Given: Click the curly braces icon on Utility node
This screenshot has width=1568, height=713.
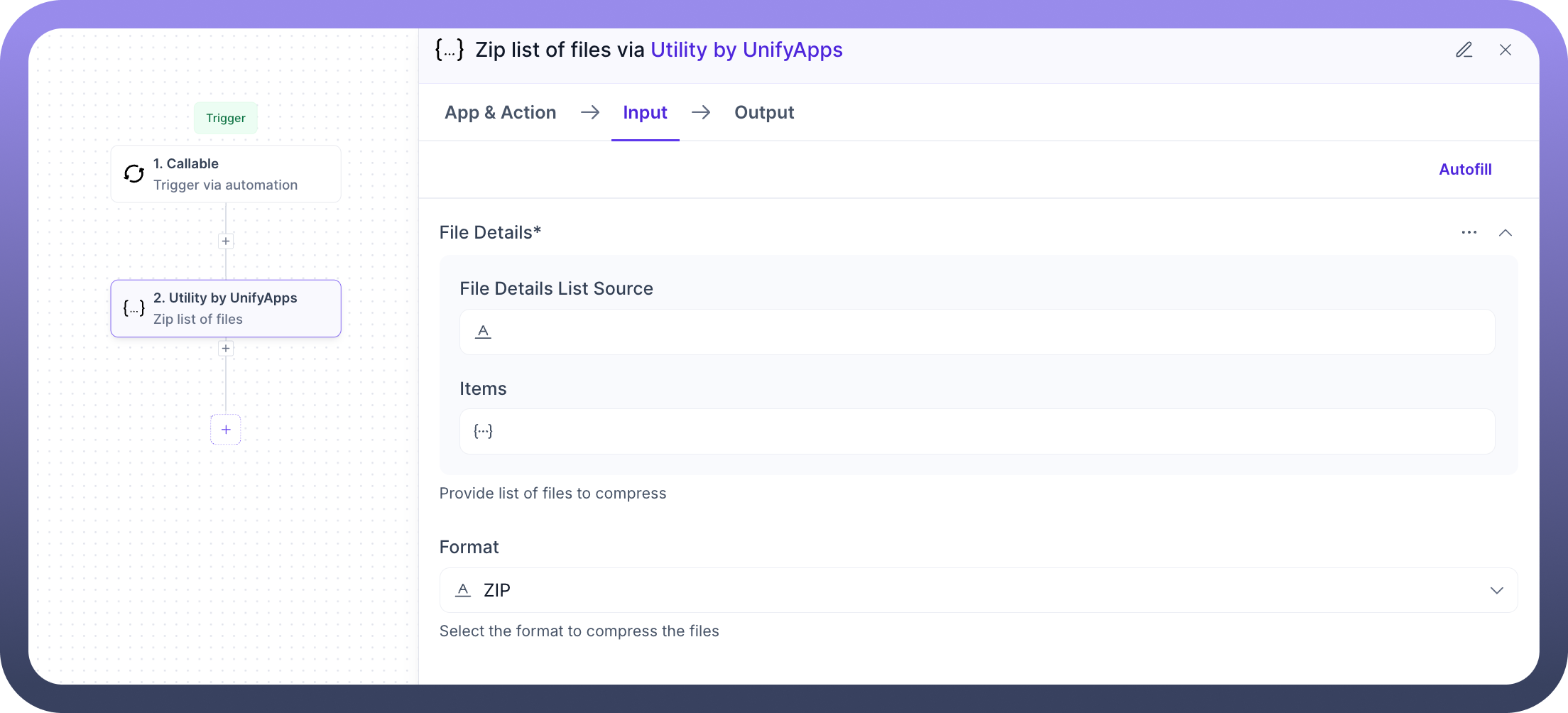Looking at the screenshot, I should click(134, 308).
